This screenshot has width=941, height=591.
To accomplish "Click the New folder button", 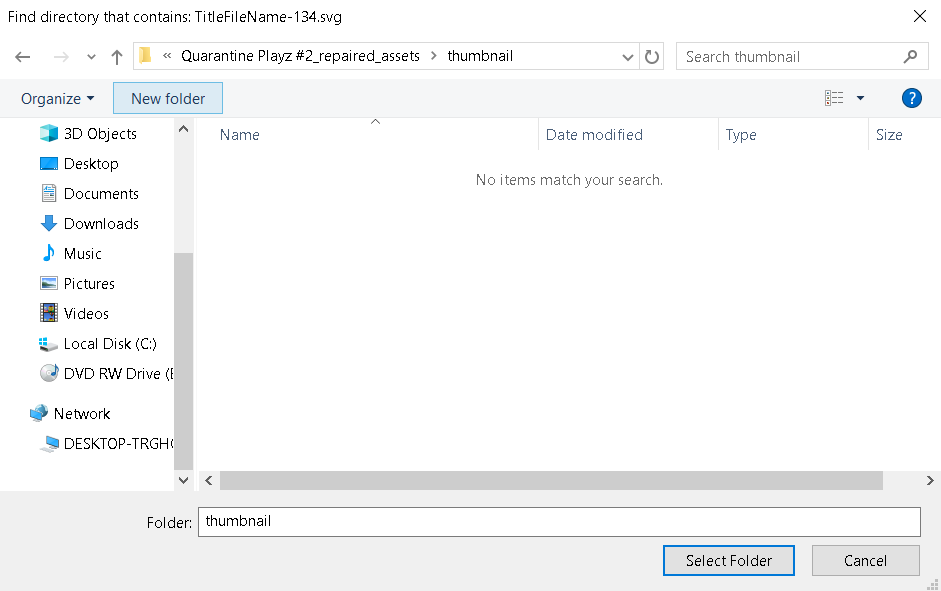I will [x=167, y=98].
